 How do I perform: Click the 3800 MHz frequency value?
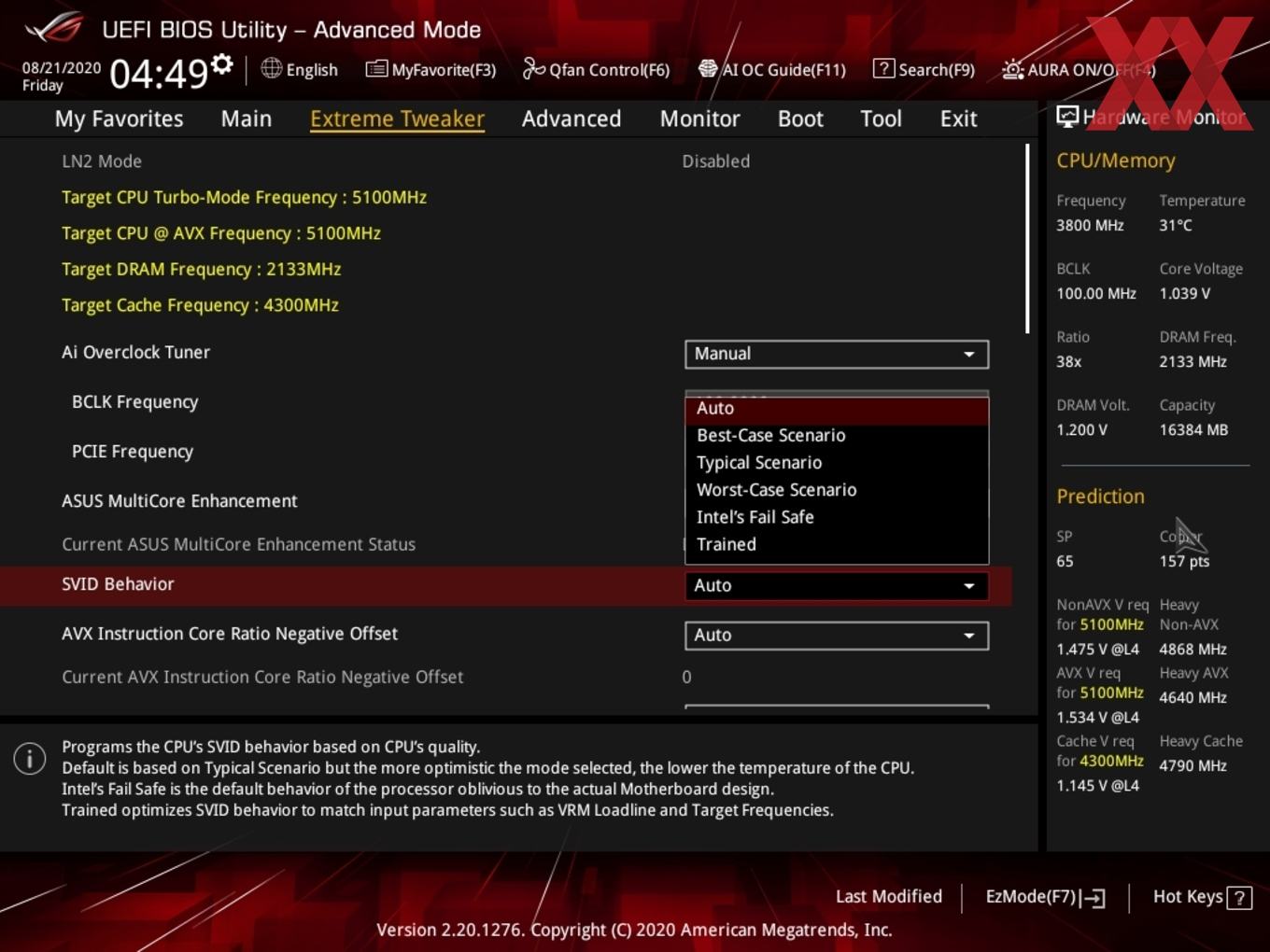point(1090,225)
